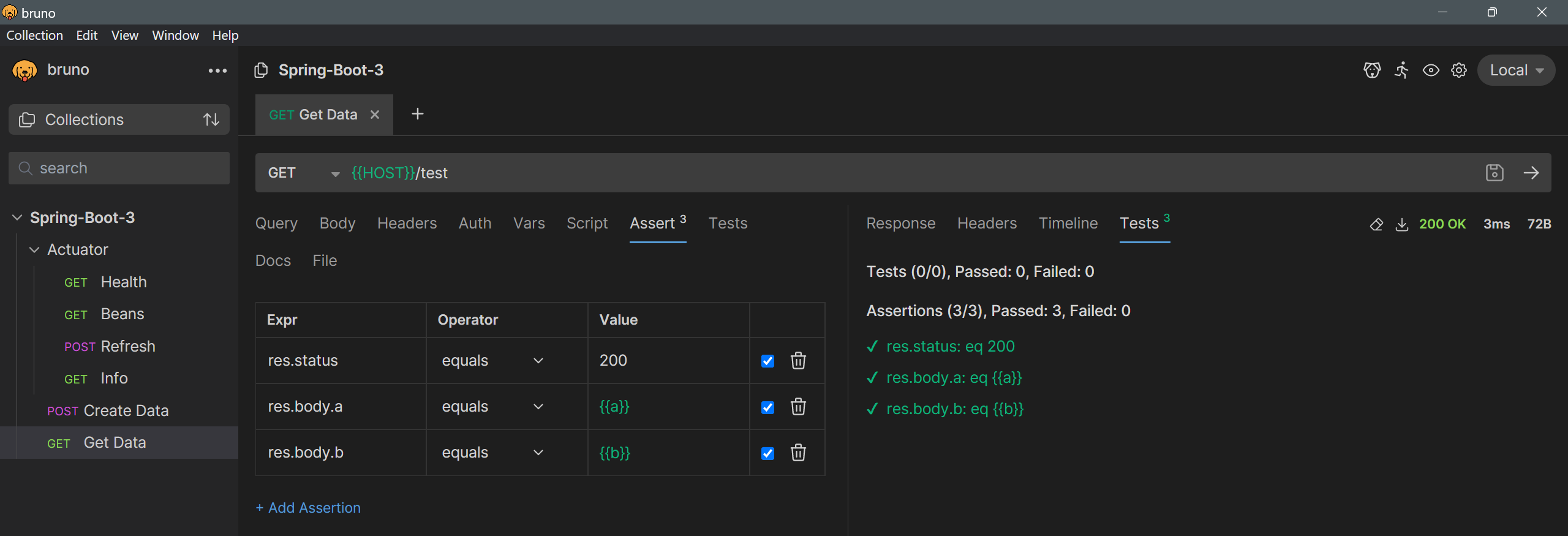Open the Local environment dropdown
Screen dimensions: 1568x536
click(x=1517, y=70)
